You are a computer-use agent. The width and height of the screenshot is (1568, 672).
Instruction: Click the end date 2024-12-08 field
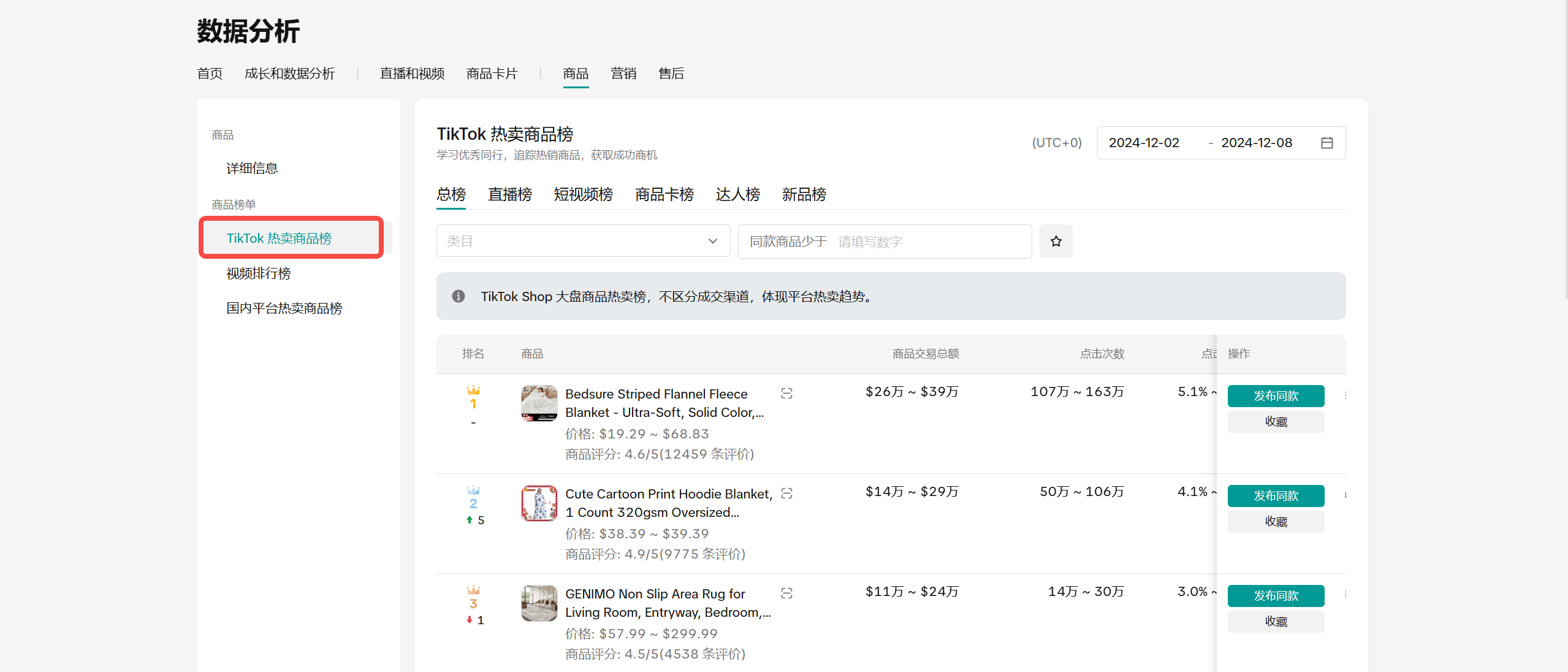(1256, 143)
